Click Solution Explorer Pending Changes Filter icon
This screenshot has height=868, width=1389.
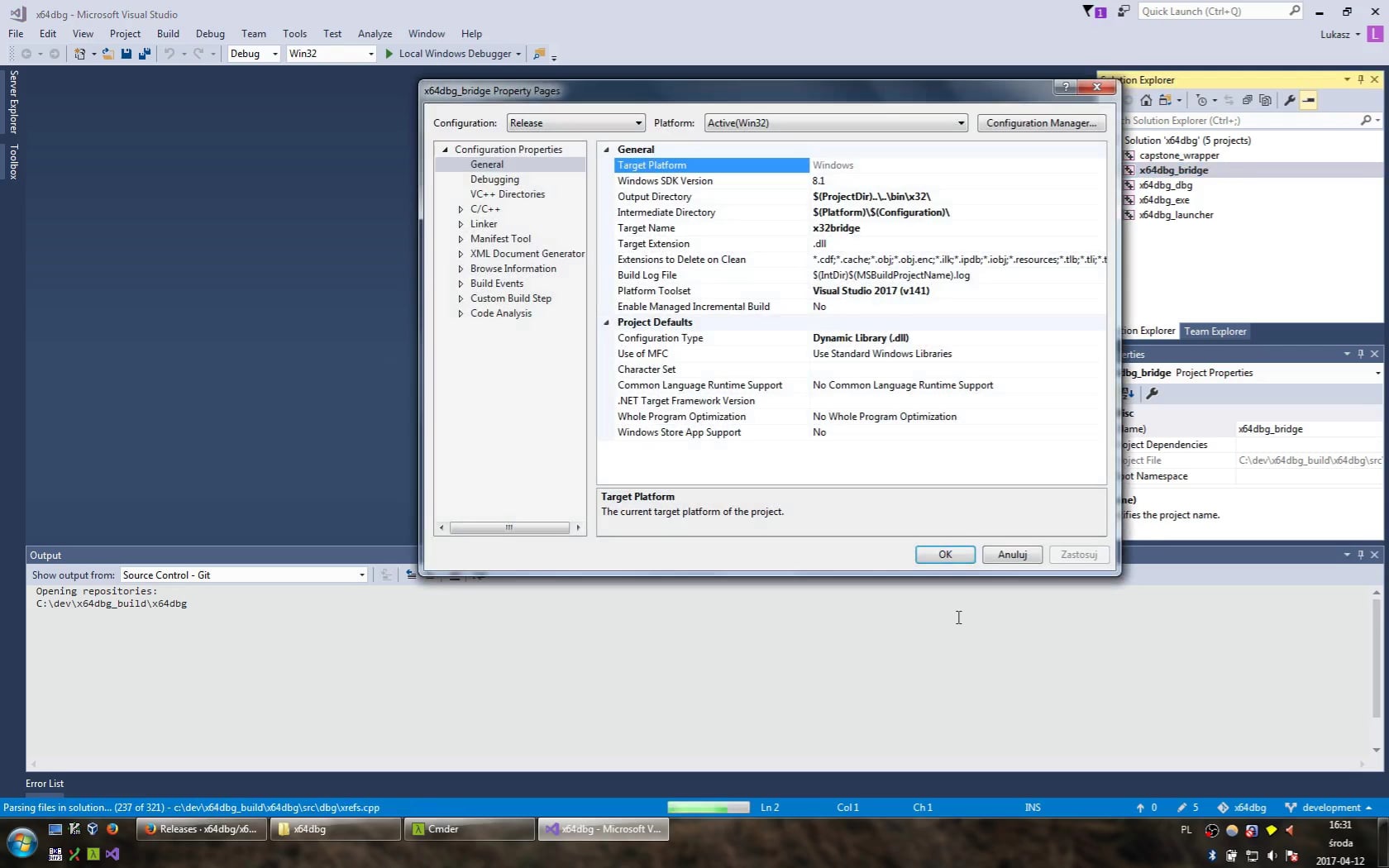tap(1201, 100)
